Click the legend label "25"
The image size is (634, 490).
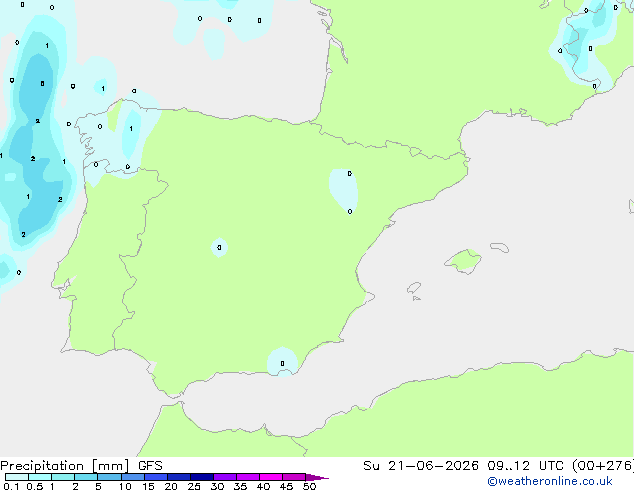[x=194, y=486]
